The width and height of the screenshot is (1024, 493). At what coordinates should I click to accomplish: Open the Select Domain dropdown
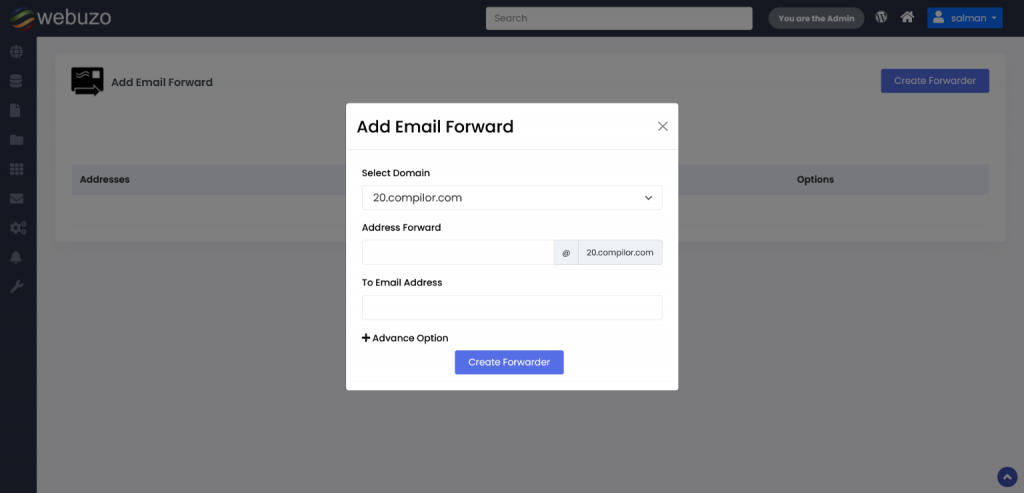tap(512, 198)
